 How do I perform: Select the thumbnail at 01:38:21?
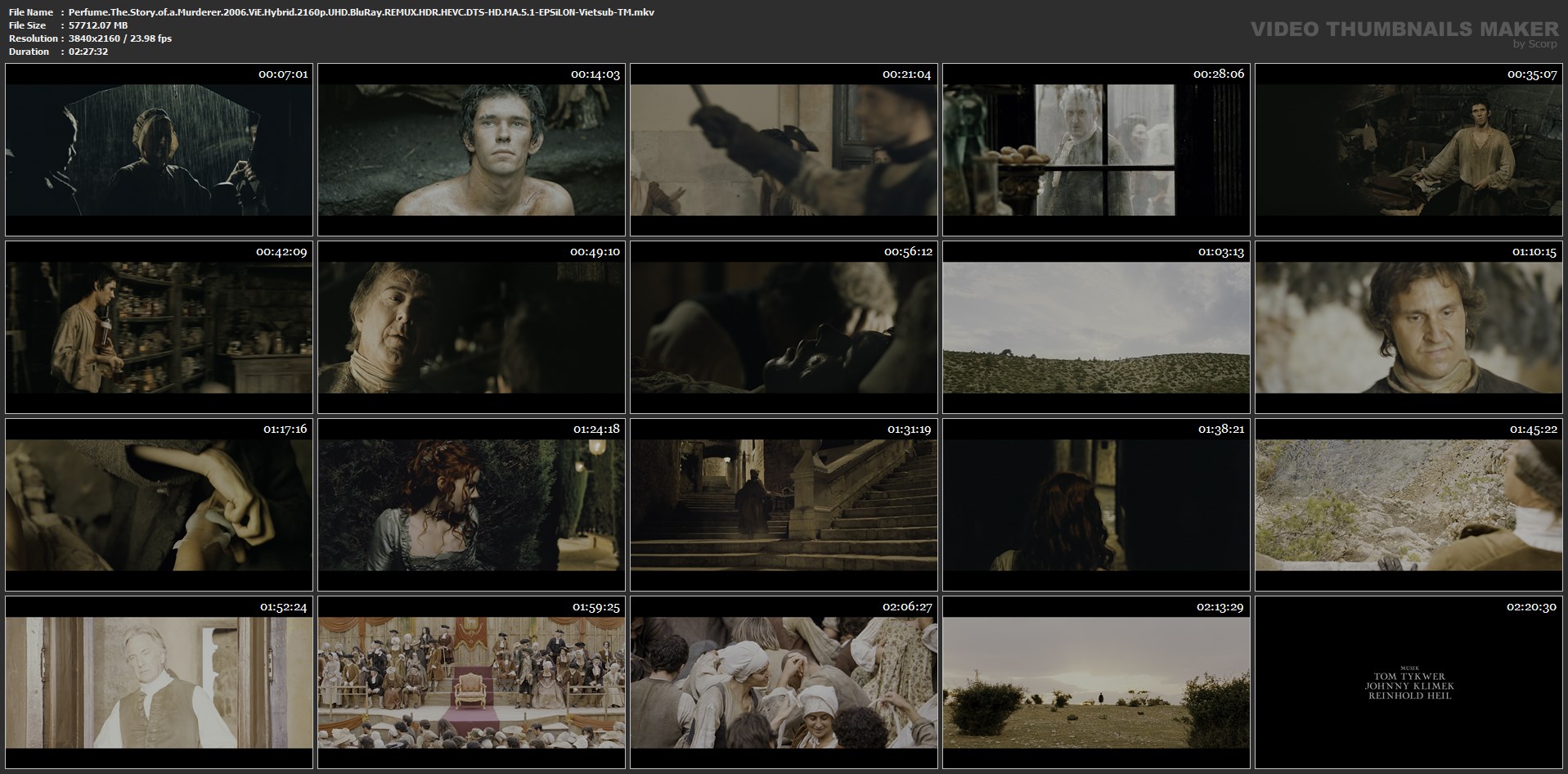(1096, 505)
